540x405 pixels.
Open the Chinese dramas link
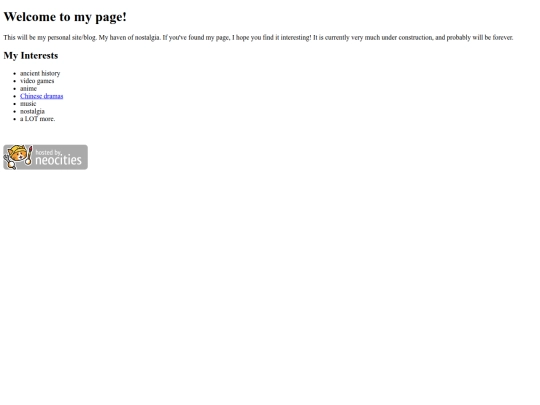tap(41, 96)
